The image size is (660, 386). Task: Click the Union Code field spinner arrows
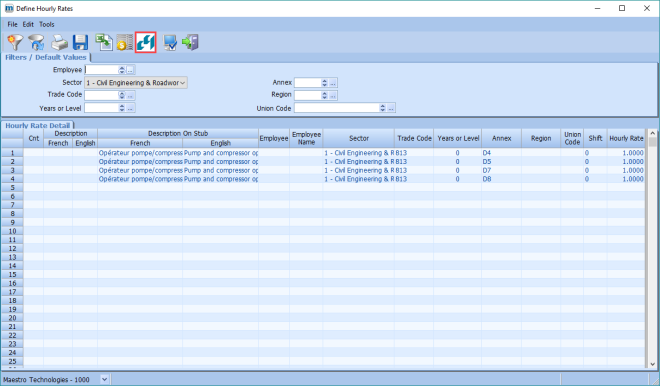pyautogui.click(x=383, y=108)
